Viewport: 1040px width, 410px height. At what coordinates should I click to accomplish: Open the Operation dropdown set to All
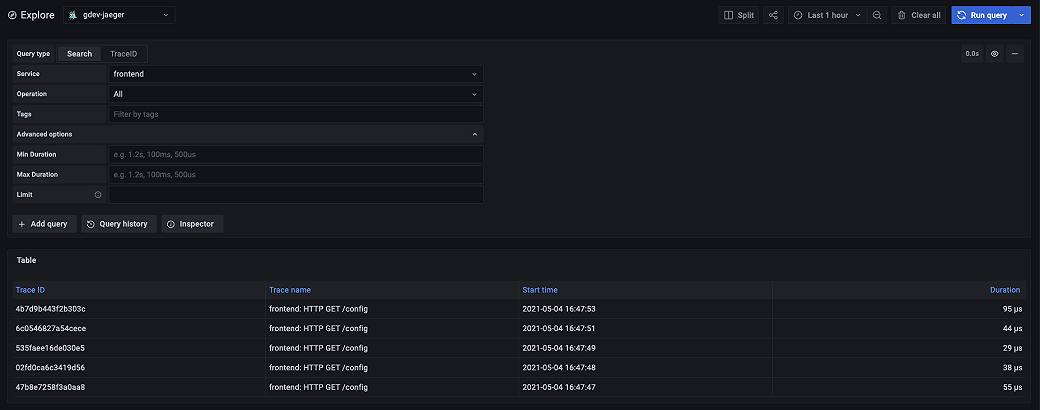tap(295, 94)
